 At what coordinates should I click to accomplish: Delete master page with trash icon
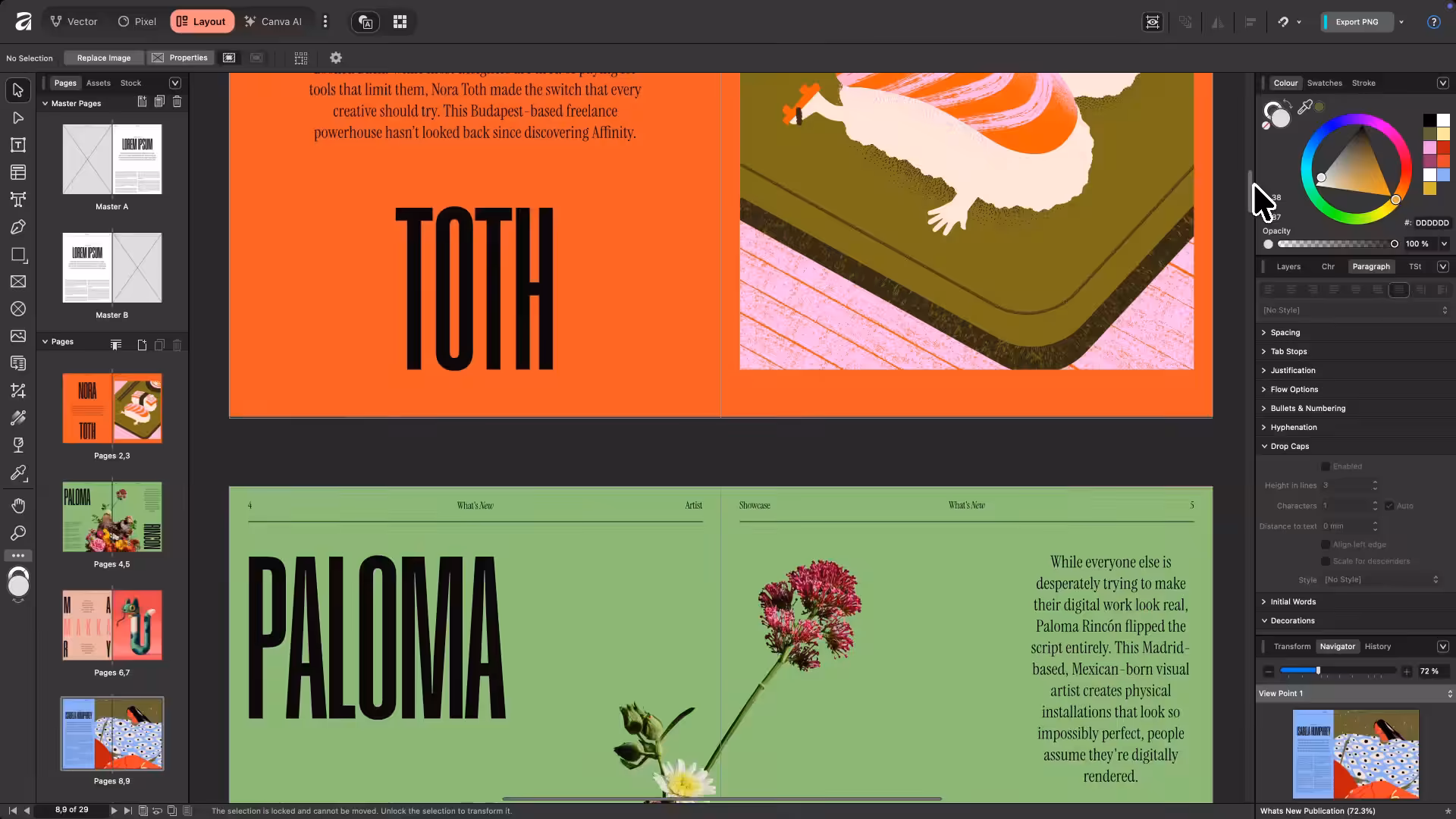pos(177,102)
